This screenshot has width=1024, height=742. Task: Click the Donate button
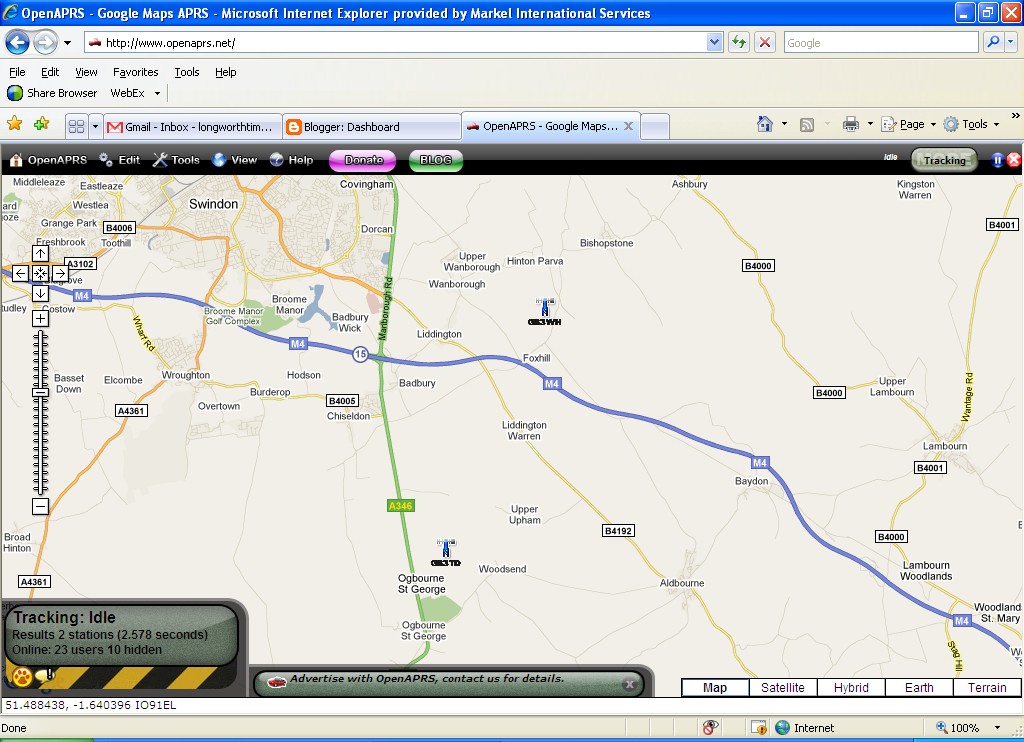(x=362, y=159)
